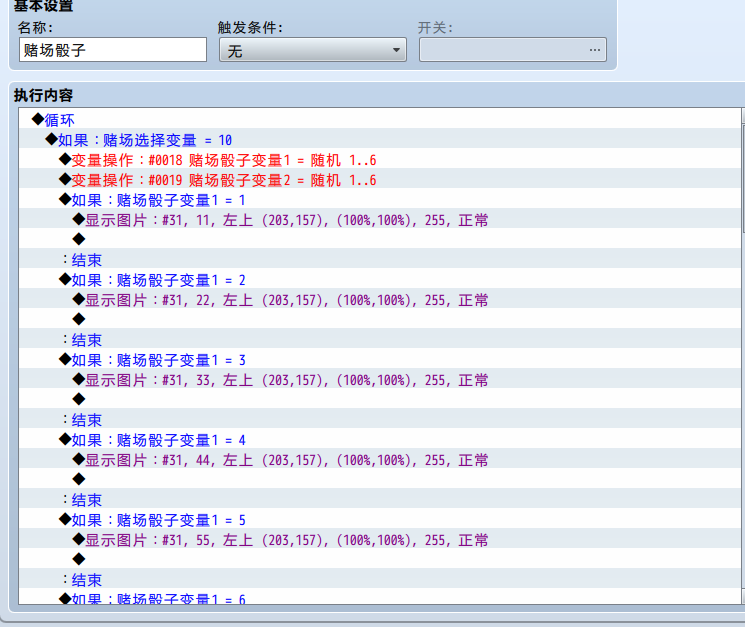The width and height of the screenshot is (745, 627).
Task: Select the empty line below 显示图片 #31, 22
Action: click(x=380, y=319)
